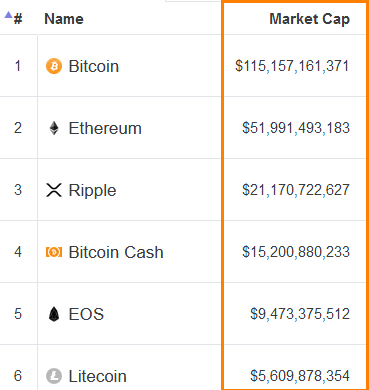The height and width of the screenshot is (390, 369).
Task: Select Ethereum market cap $51,991,493,183
Action: (x=296, y=128)
